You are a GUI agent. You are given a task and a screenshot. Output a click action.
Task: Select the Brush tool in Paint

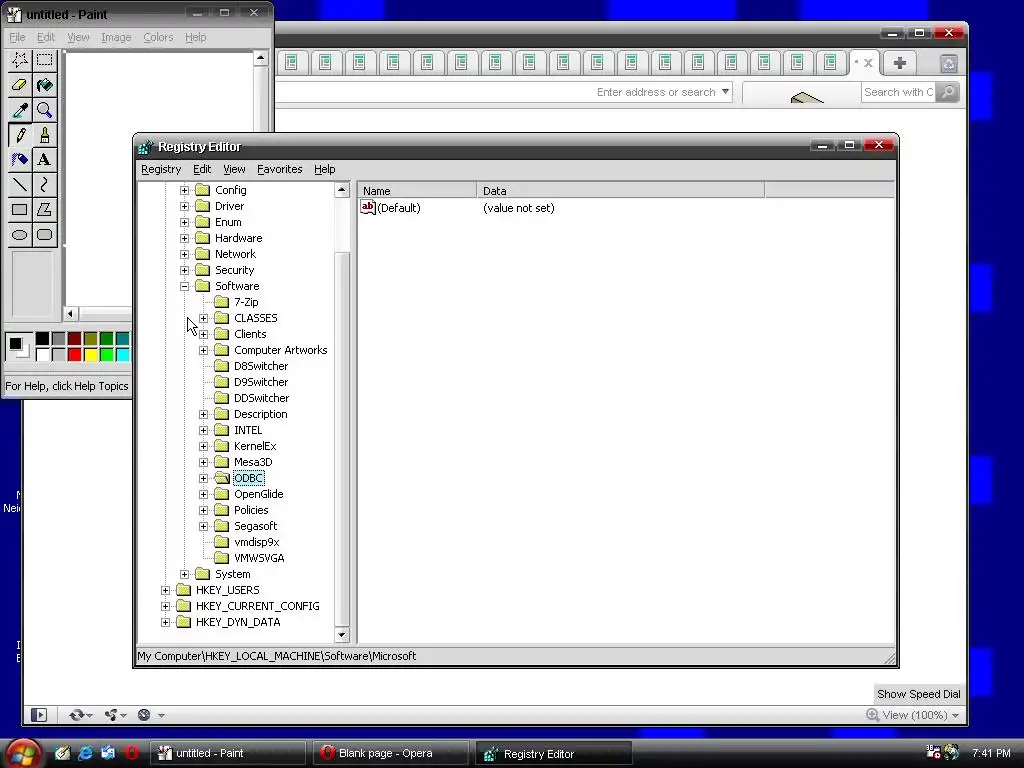(x=44, y=135)
